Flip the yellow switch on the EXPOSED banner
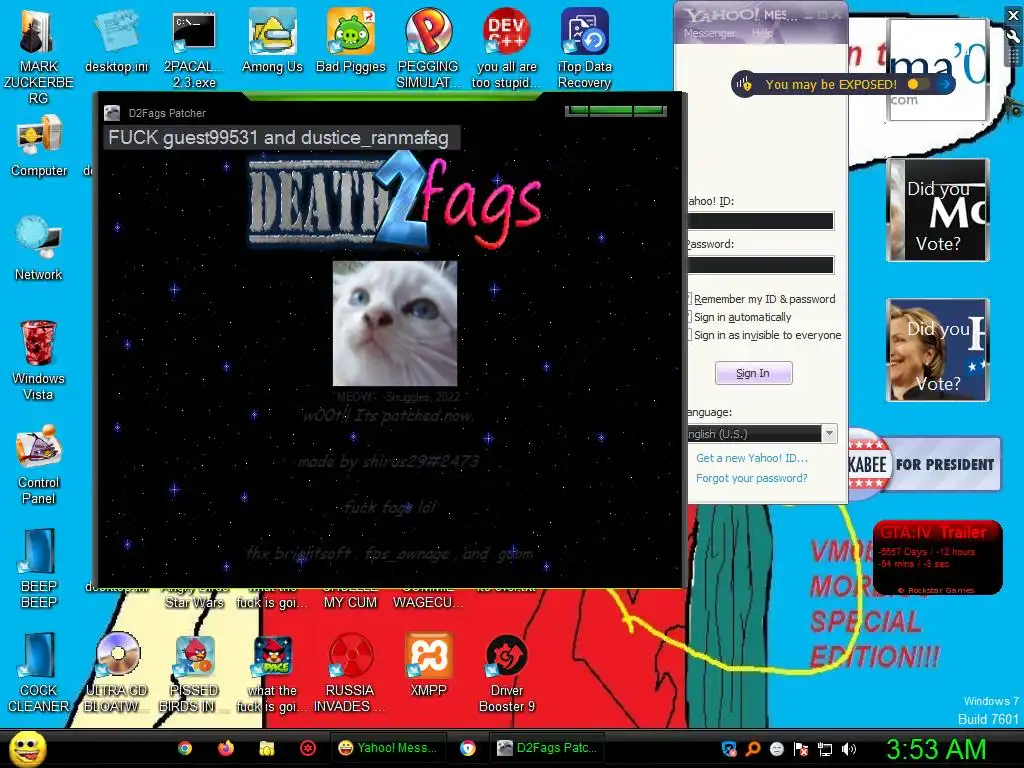 click(x=918, y=84)
